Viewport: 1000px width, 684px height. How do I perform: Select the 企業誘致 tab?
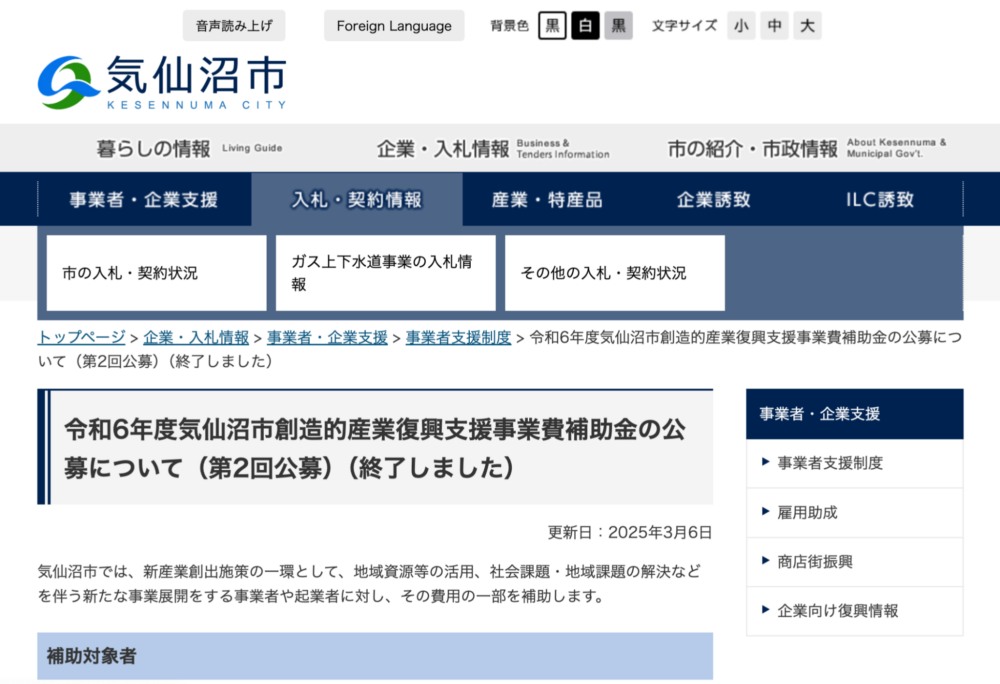[x=714, y=200]
